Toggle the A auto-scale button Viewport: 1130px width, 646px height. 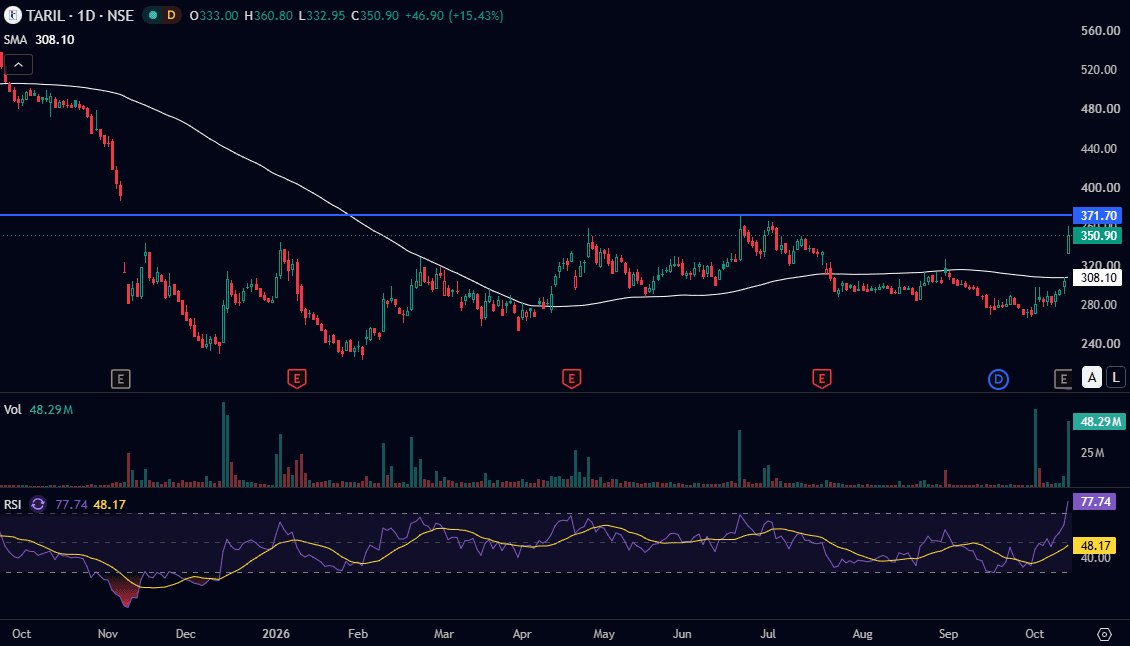pos(1092,377)
